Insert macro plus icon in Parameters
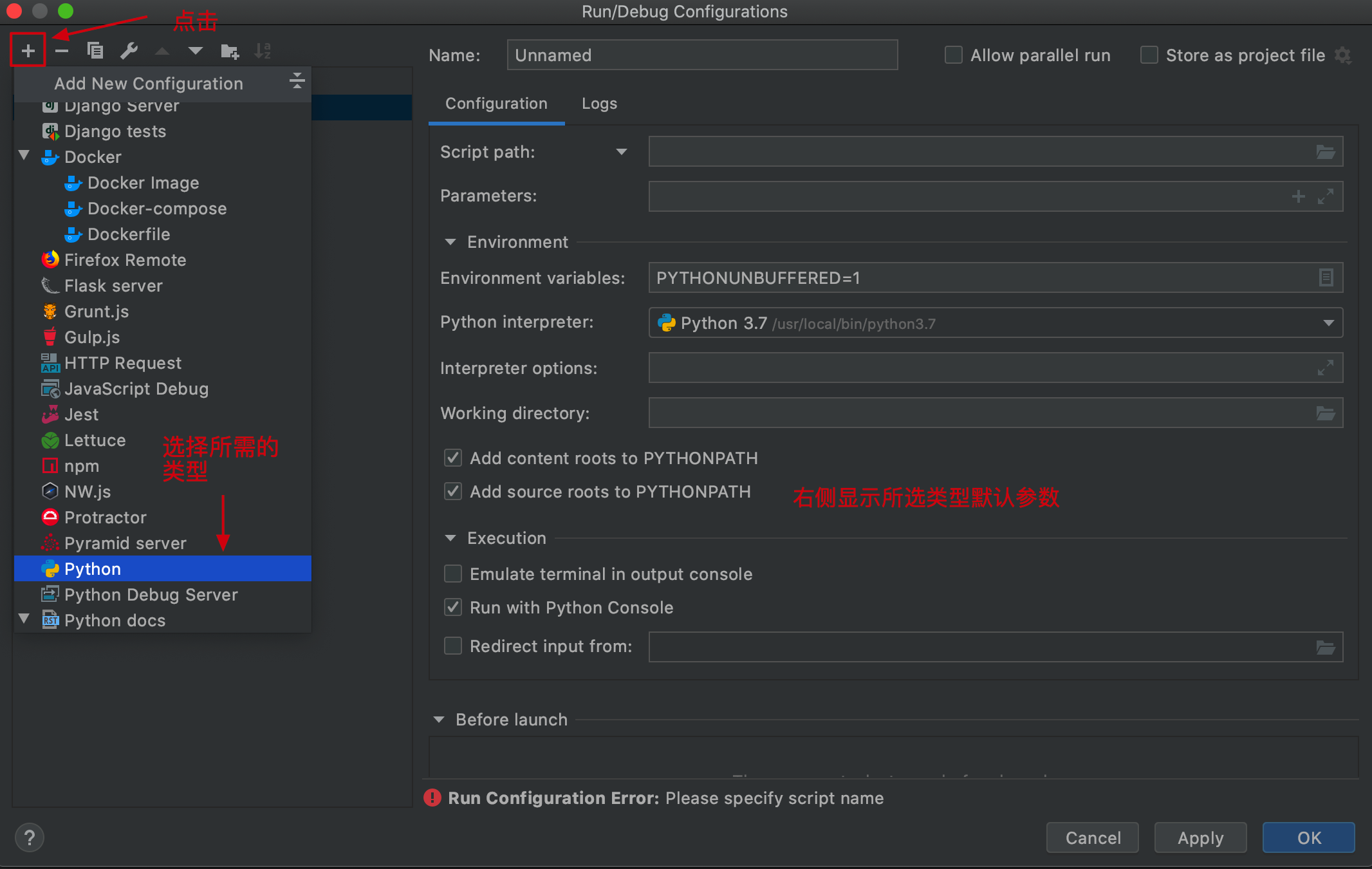 (x=1299, y=196)
